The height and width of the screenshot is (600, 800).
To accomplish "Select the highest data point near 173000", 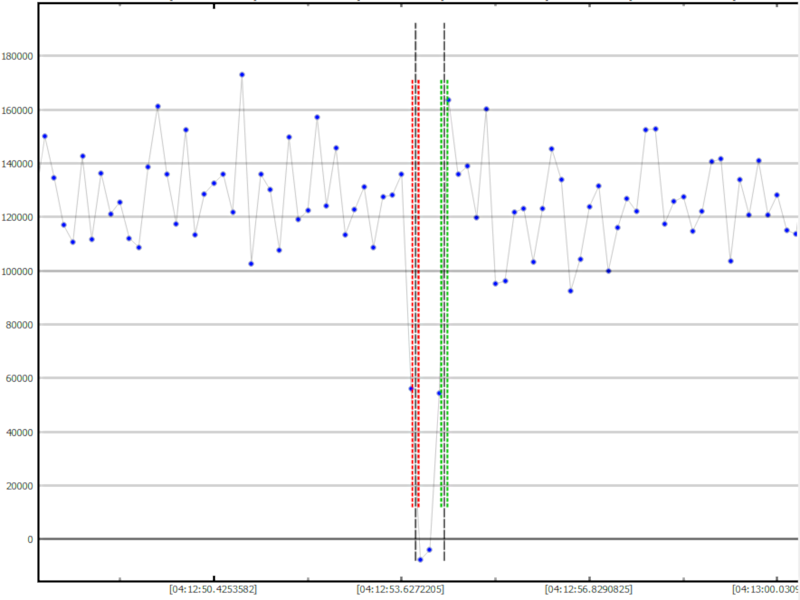I will point(242,75).
